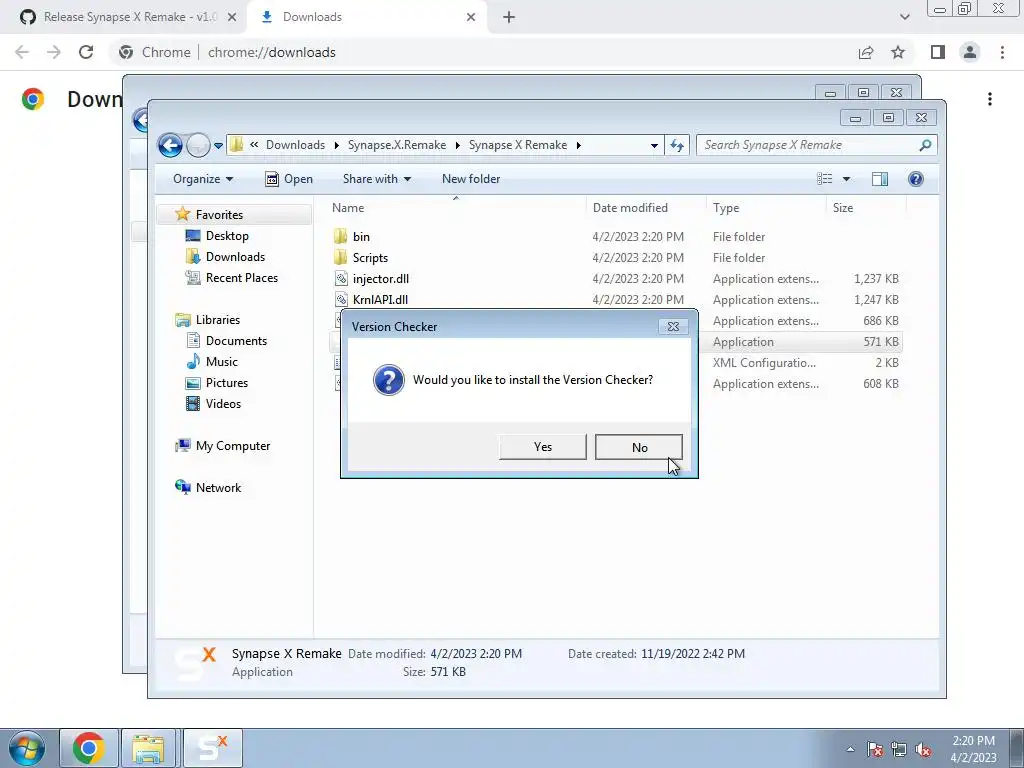Expand the arrow after the Synapse X Remake breadcrumb
Image resolution: width=1024 pixels, height=768 pixels.
tap(579, 145)
